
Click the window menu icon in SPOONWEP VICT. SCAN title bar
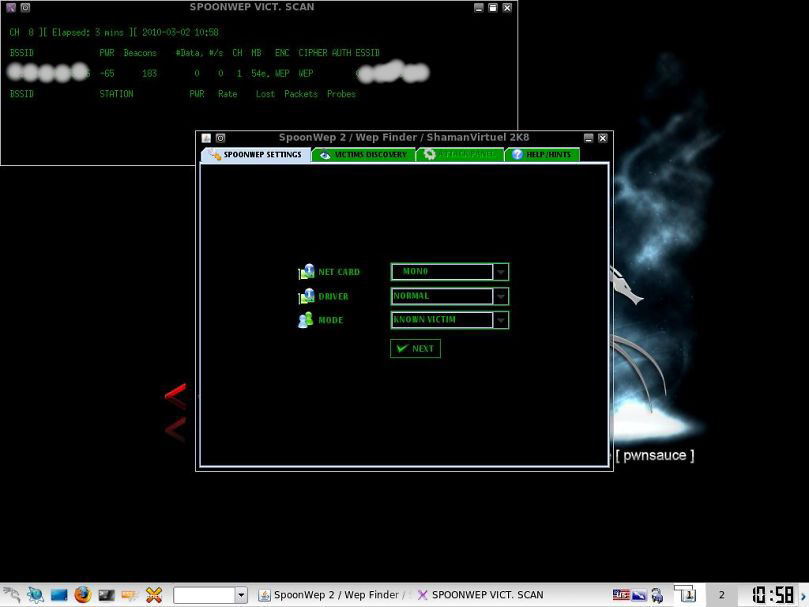[10, 7]
